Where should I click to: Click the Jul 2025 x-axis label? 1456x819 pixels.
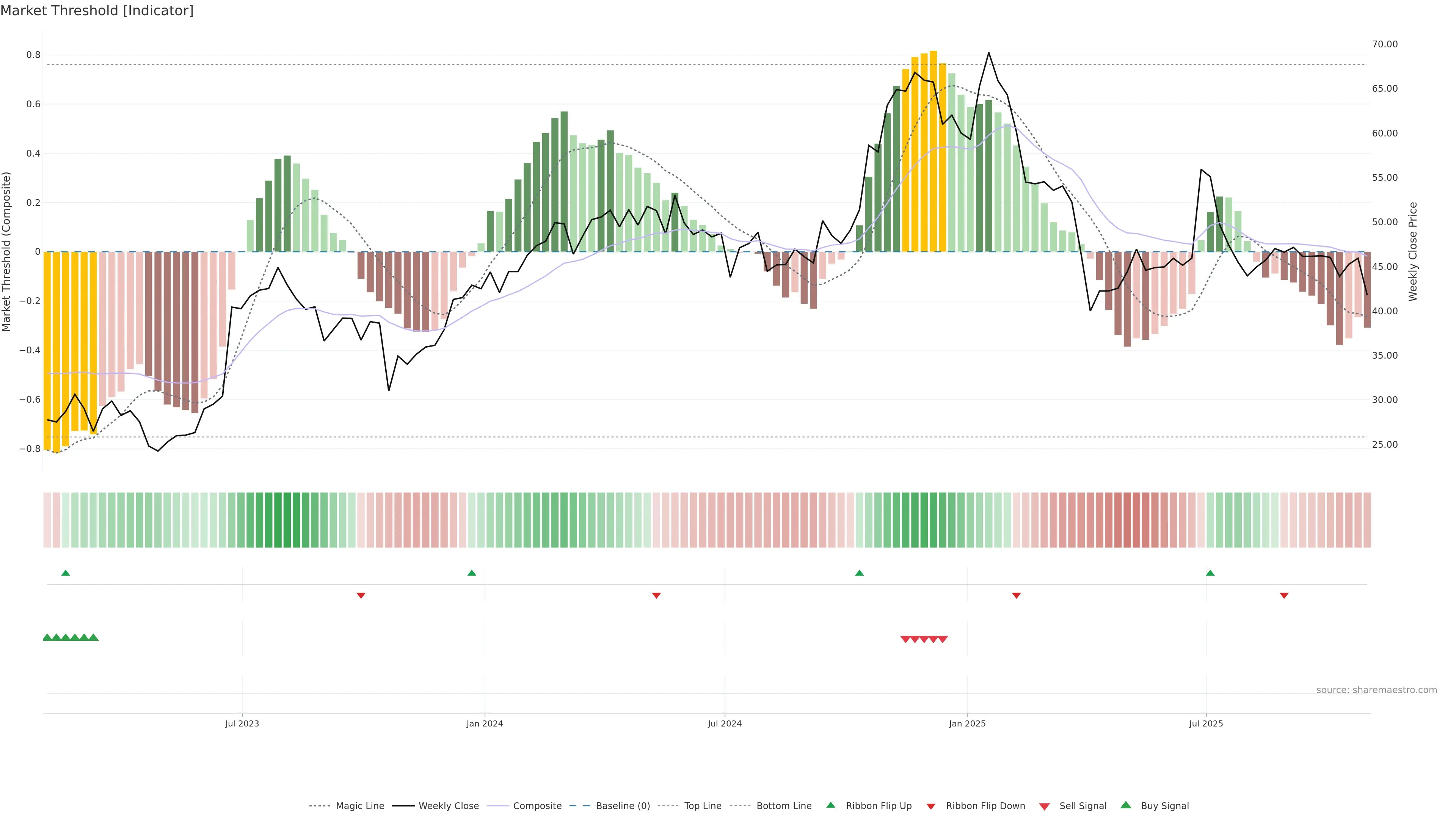point(1206,724)
